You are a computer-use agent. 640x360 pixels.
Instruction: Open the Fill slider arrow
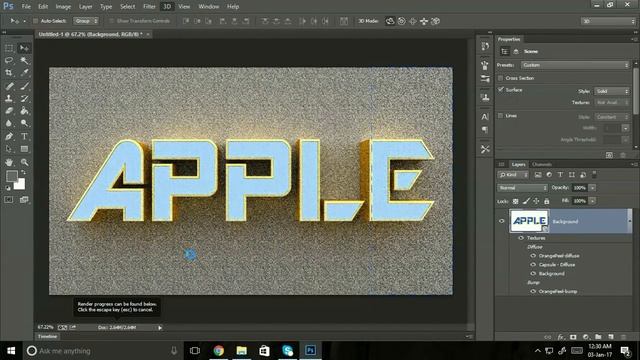click(x=593, y=201)
